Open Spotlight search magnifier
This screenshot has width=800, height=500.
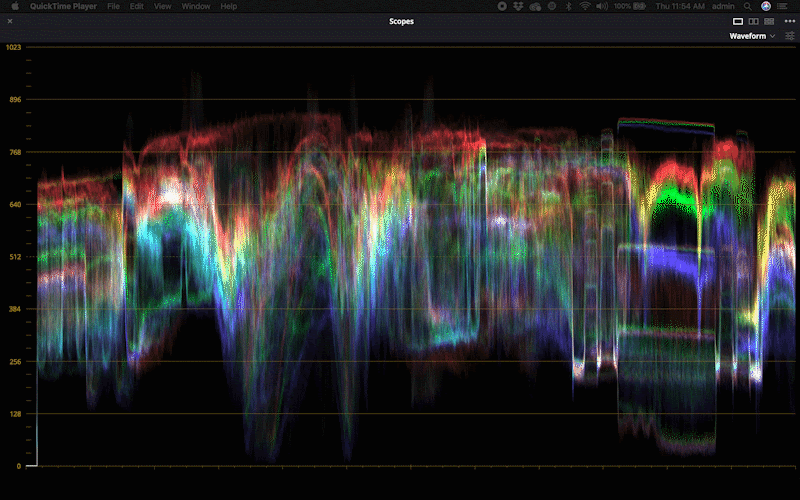[749, 6]
